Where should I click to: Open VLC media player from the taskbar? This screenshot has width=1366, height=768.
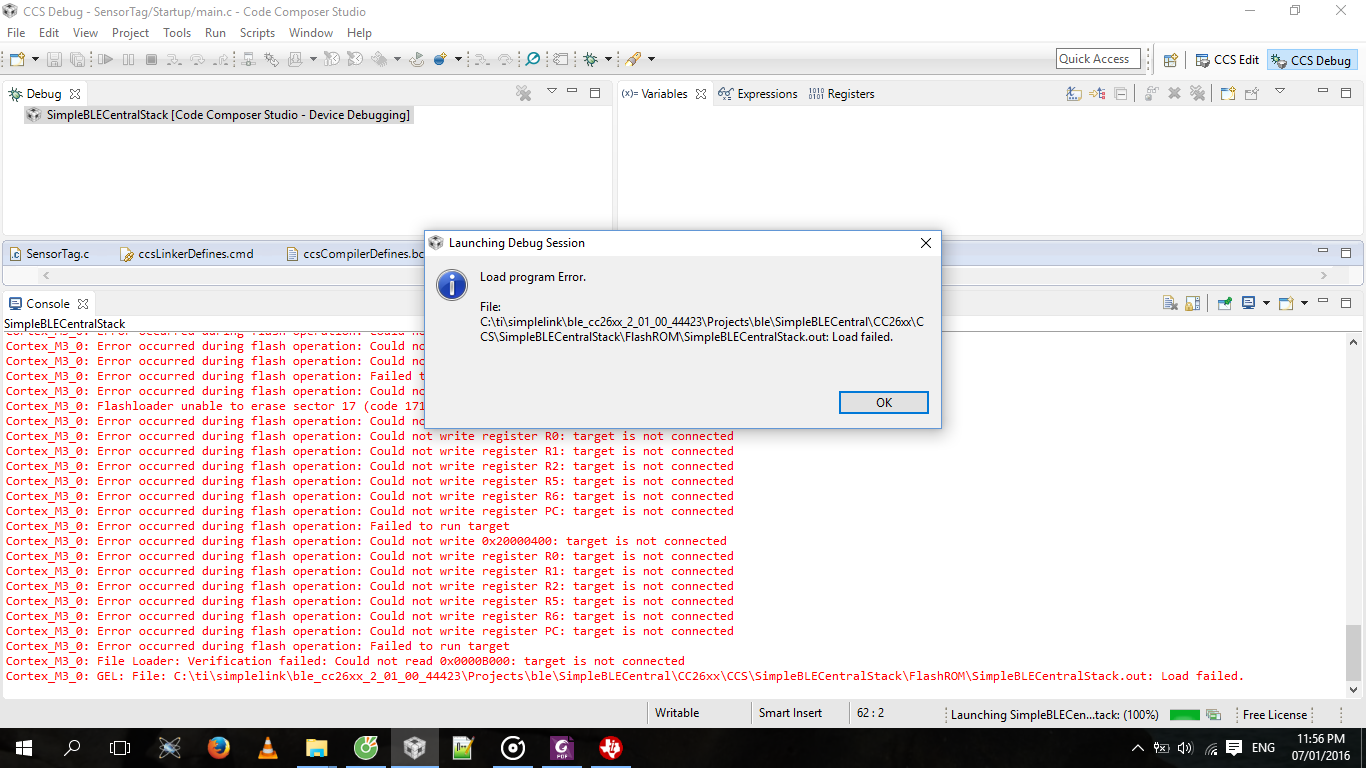click(267, 748)
